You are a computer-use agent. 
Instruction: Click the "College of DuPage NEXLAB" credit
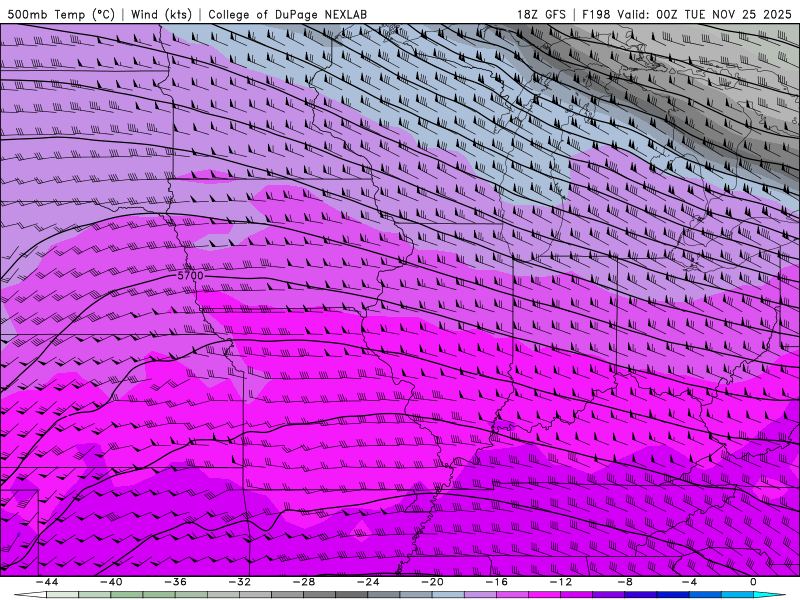(x=287, y=14)
